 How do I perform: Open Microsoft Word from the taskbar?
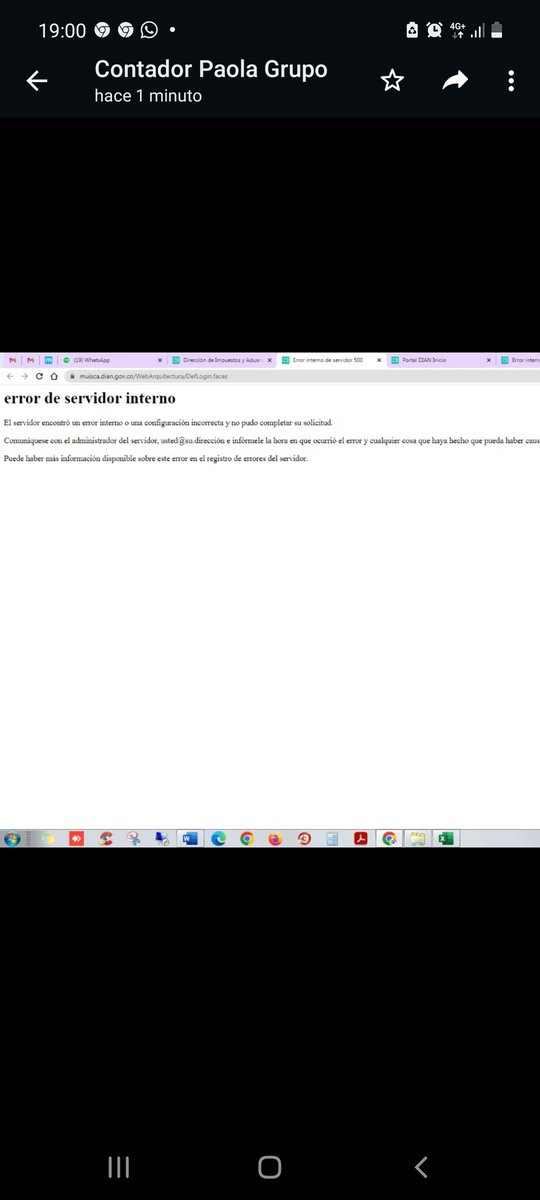(x=189, y=838)
